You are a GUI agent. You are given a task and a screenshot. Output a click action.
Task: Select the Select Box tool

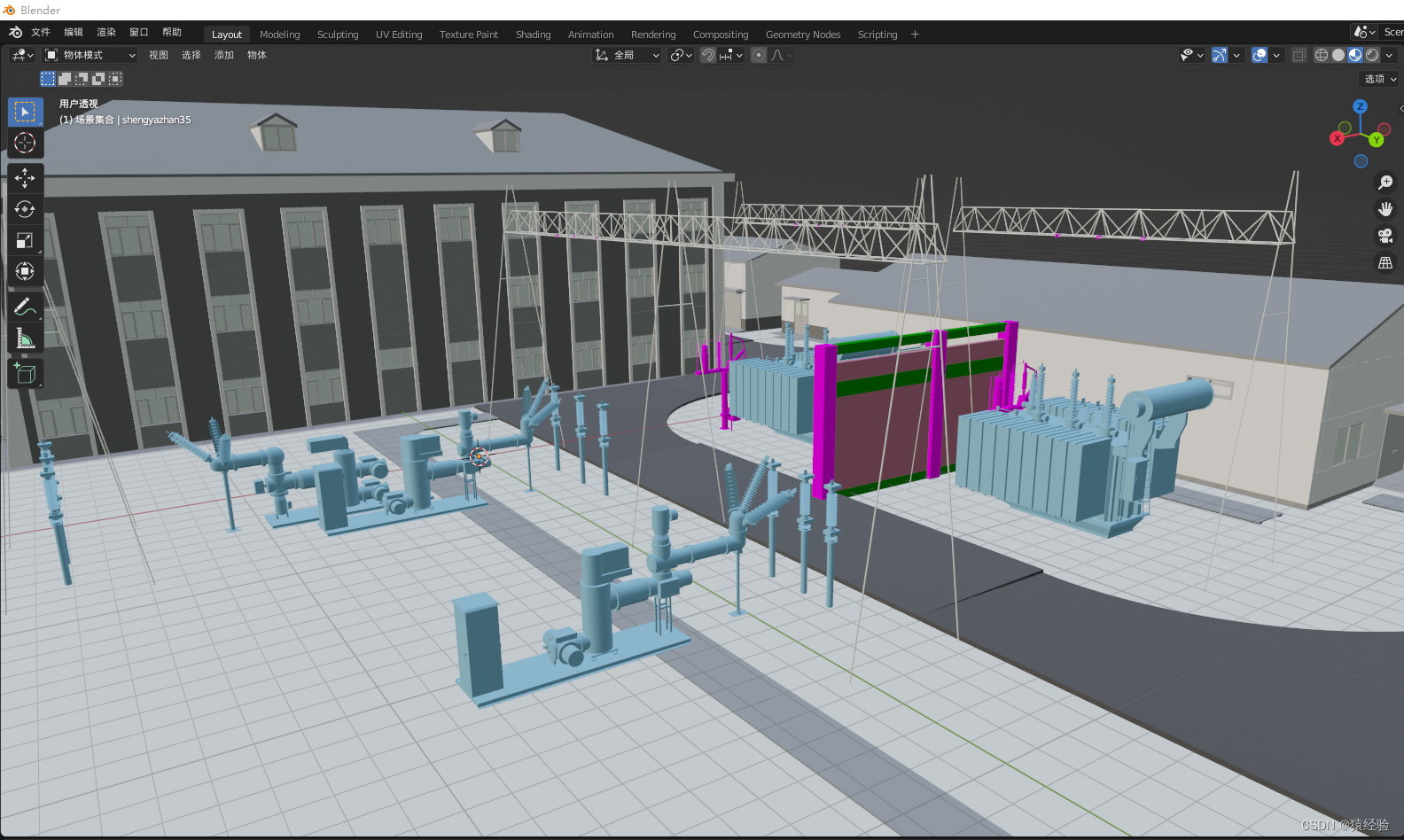pyautogui.click(x=25, y=112)
